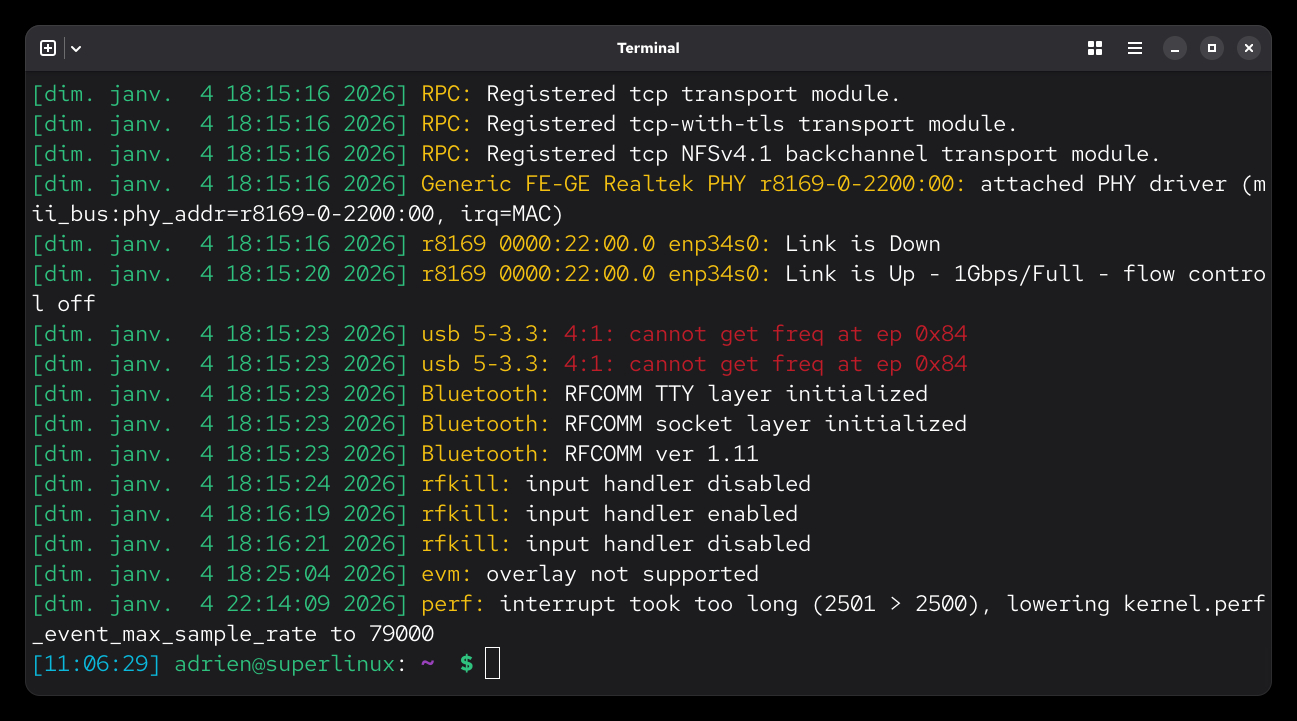Click the new tab plus icon
The width and height of the screenshot is (1297, 721).
point(48,48)
